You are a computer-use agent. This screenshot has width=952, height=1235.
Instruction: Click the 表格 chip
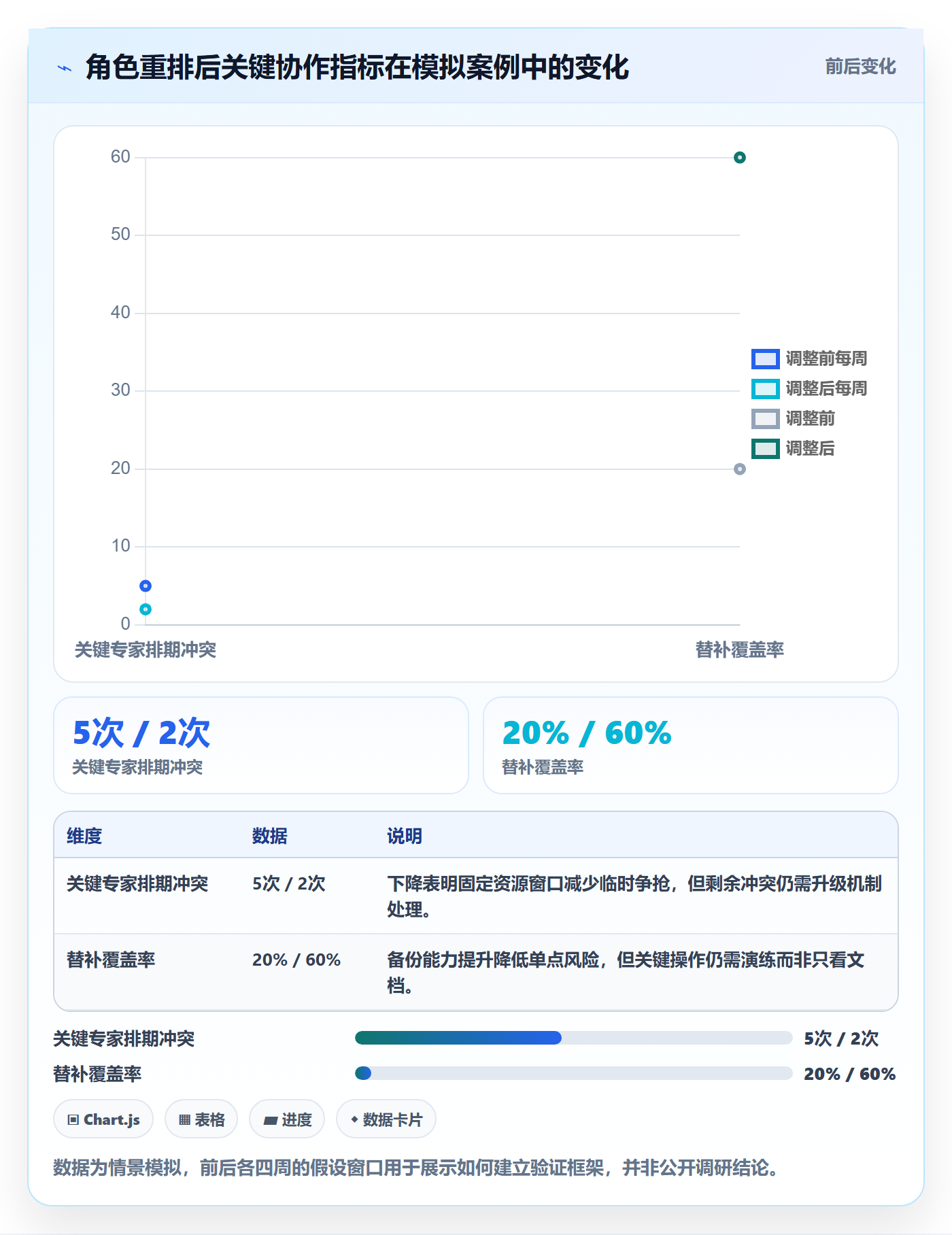pos(201,1119)
